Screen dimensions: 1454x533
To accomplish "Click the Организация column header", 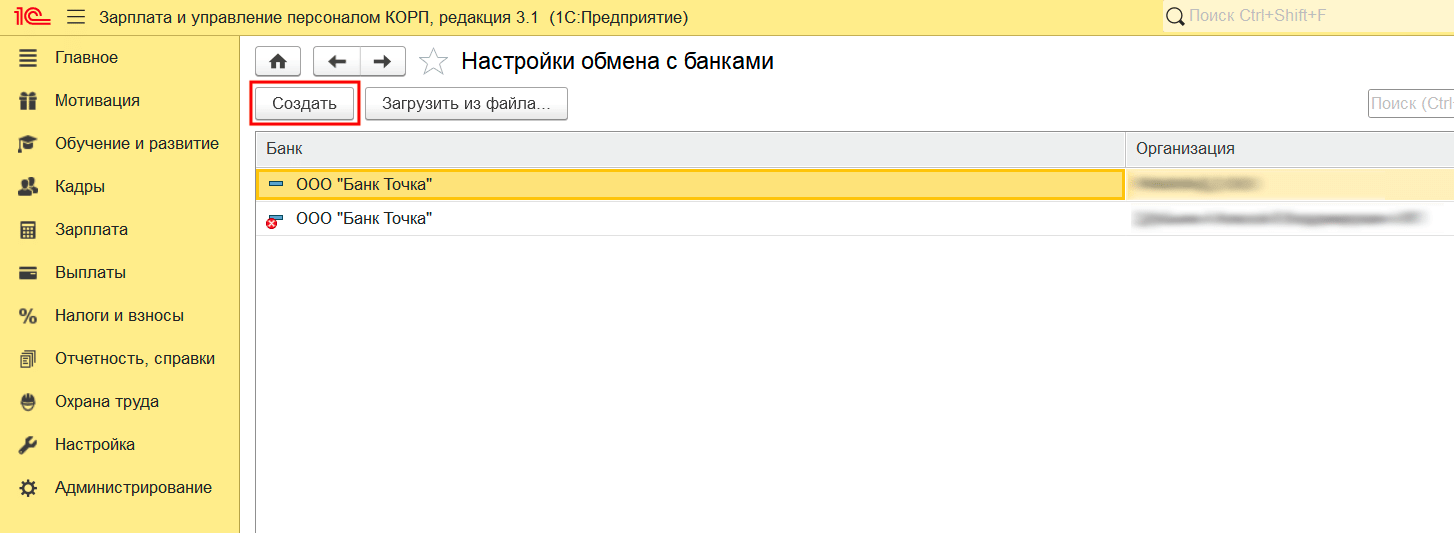I will [x=1288, y=149].
